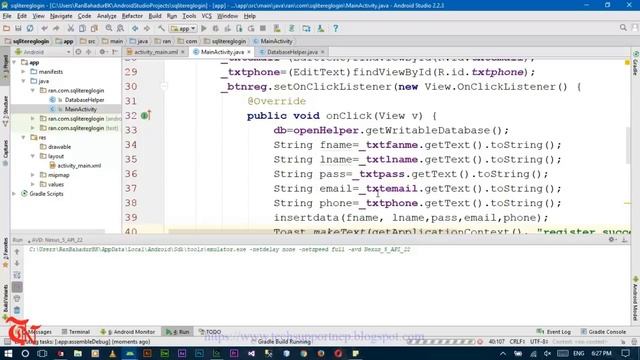Click the MainActivity breadcrumb

(273, 41)
